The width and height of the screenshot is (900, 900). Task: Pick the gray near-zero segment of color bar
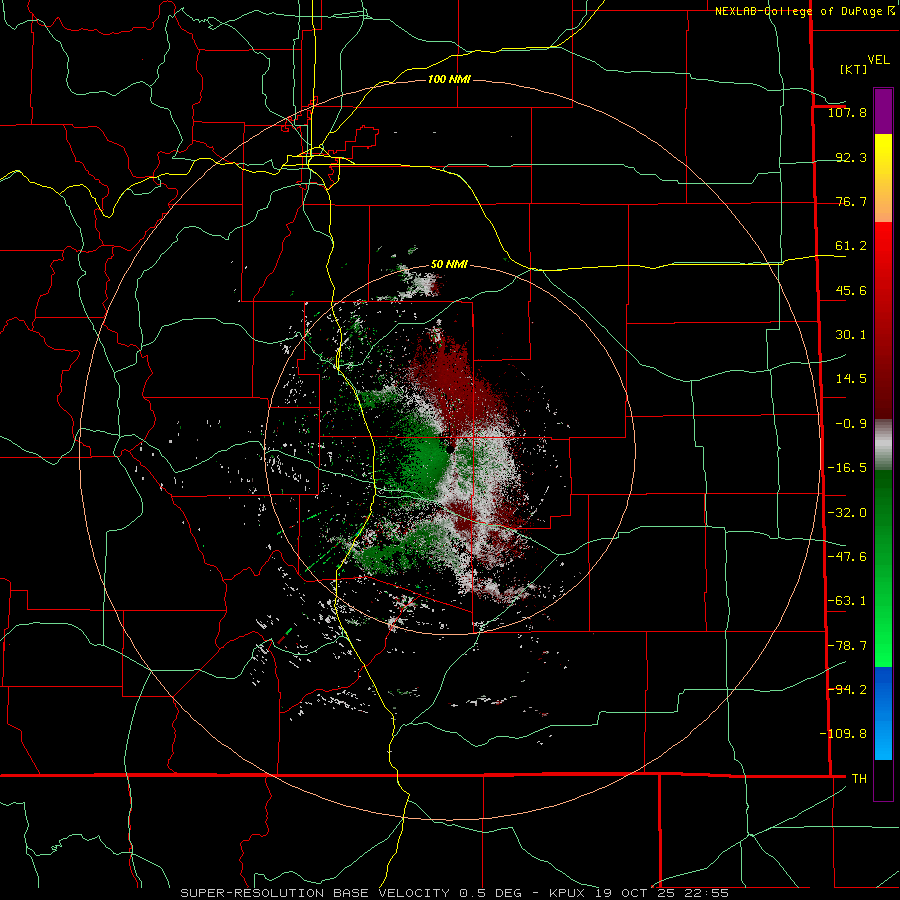click(x=883, y=445)
